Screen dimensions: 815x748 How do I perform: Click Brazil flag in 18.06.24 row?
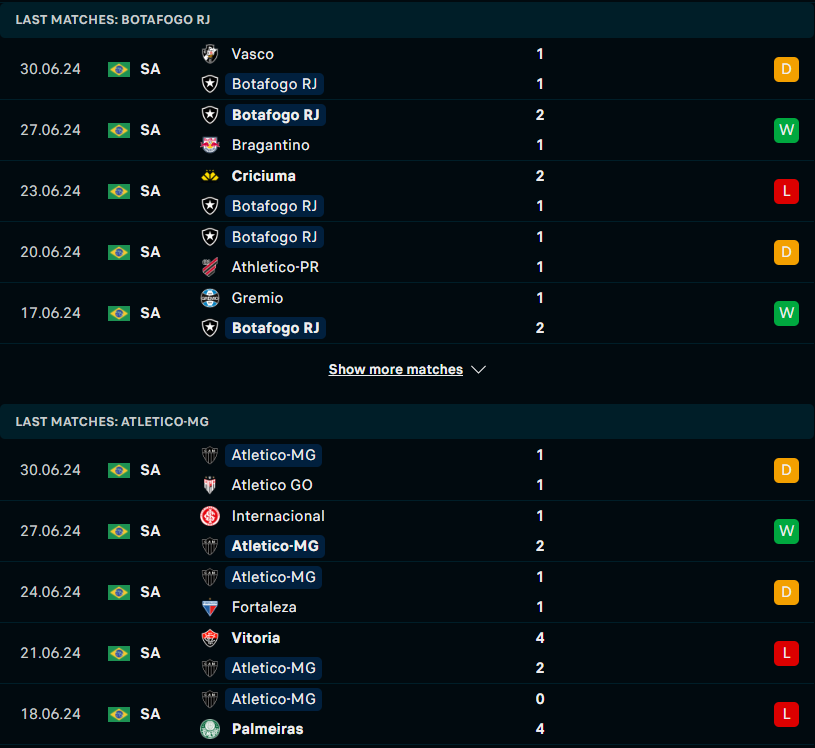pos(119,714)
